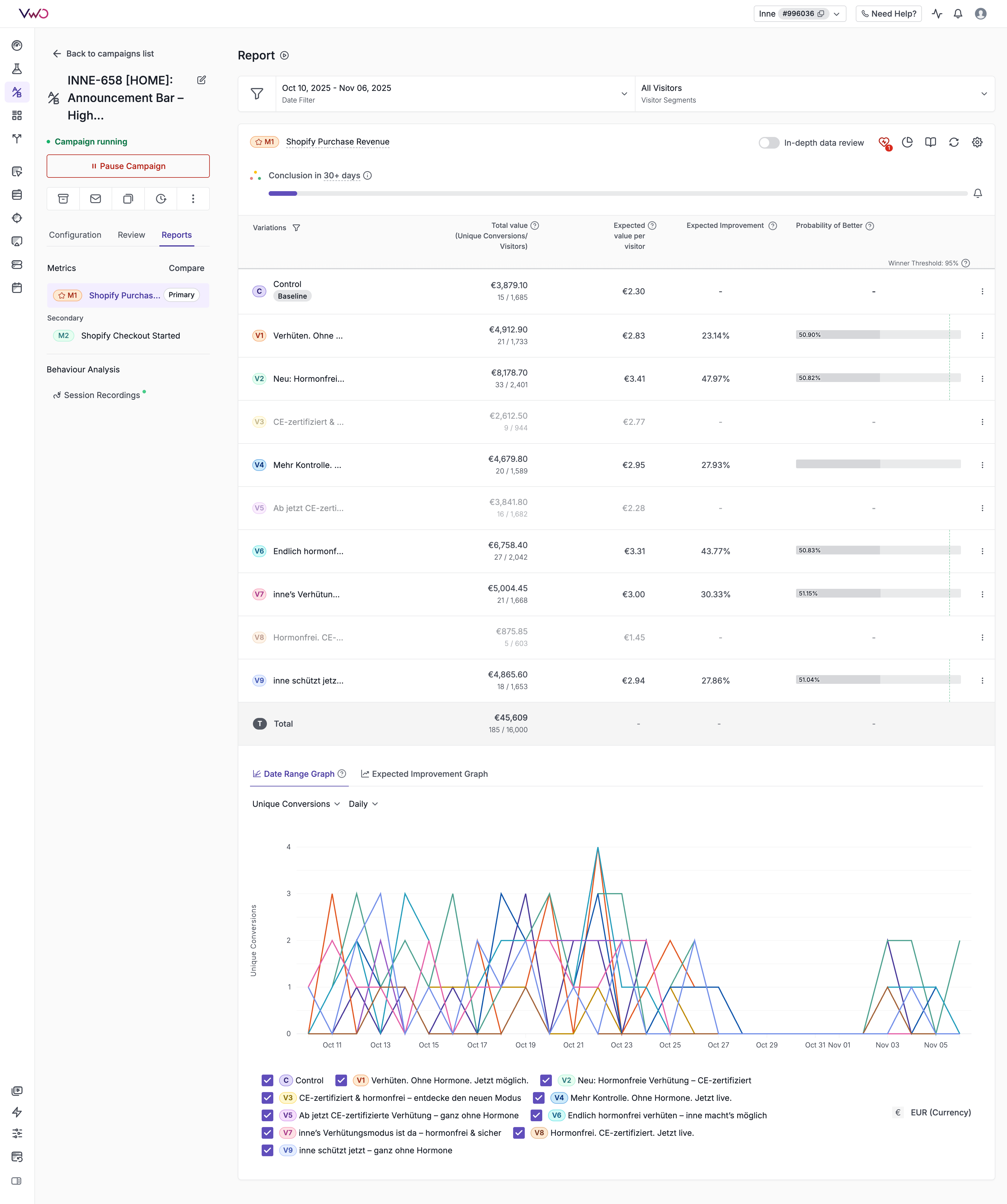Open the Daily interval dropdown

(x=363, y=804)
